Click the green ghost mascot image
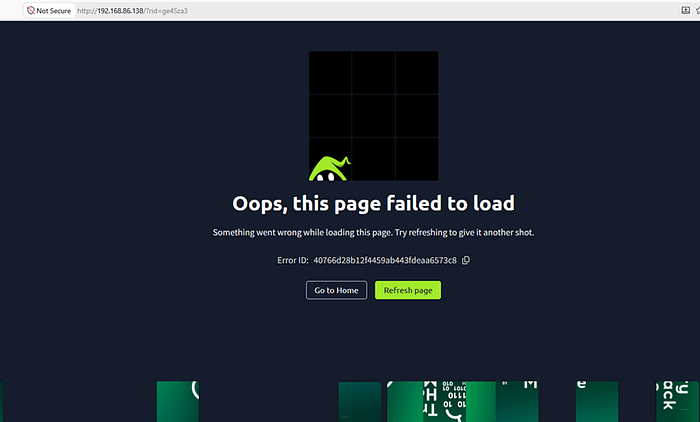 [x=330, y=168]
